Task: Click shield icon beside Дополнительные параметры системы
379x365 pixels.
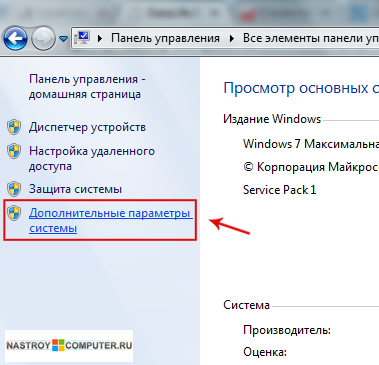Action: click(x=14, y=213)
